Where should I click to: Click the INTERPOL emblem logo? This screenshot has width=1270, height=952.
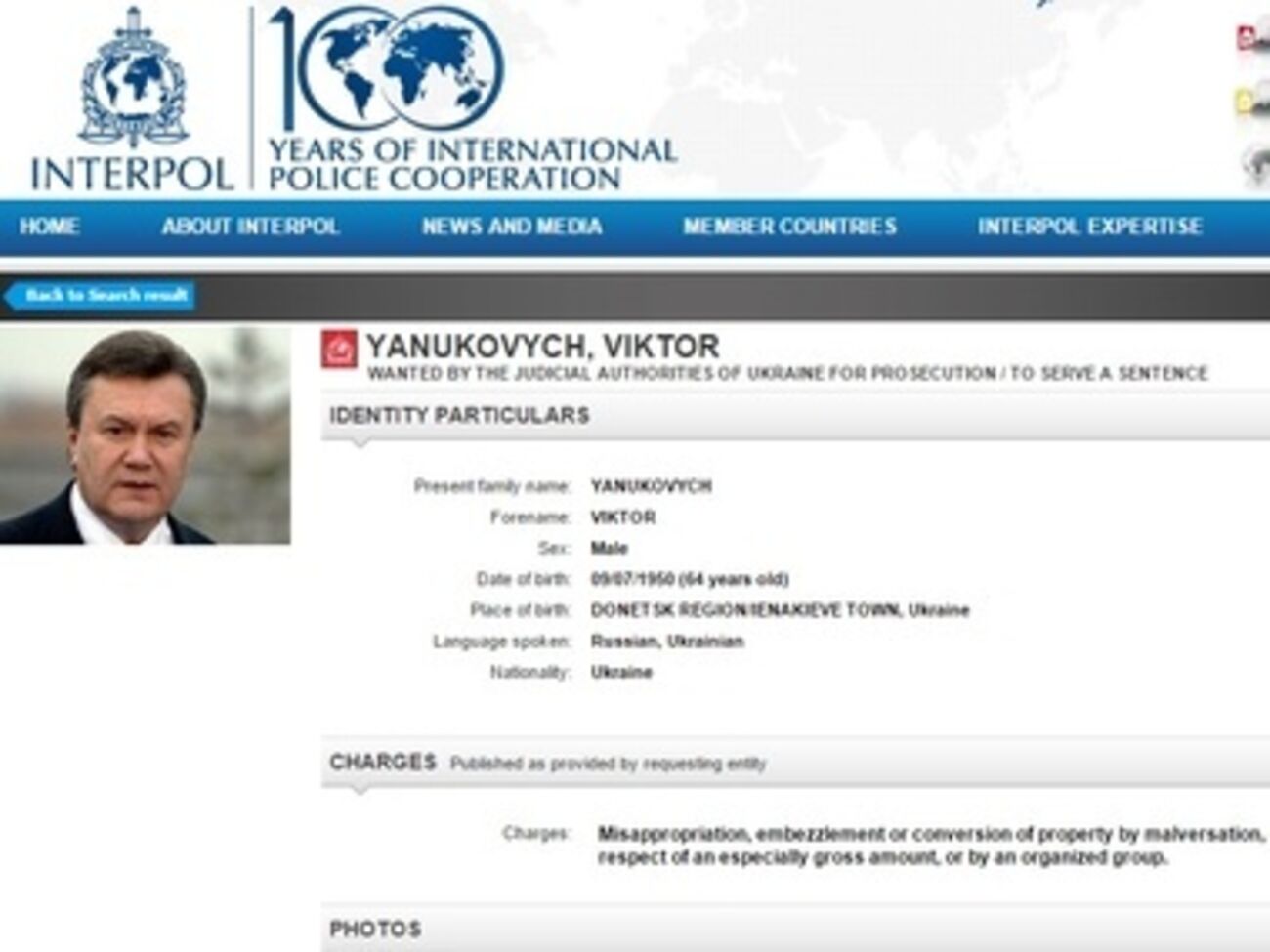[x=133, y=98]
